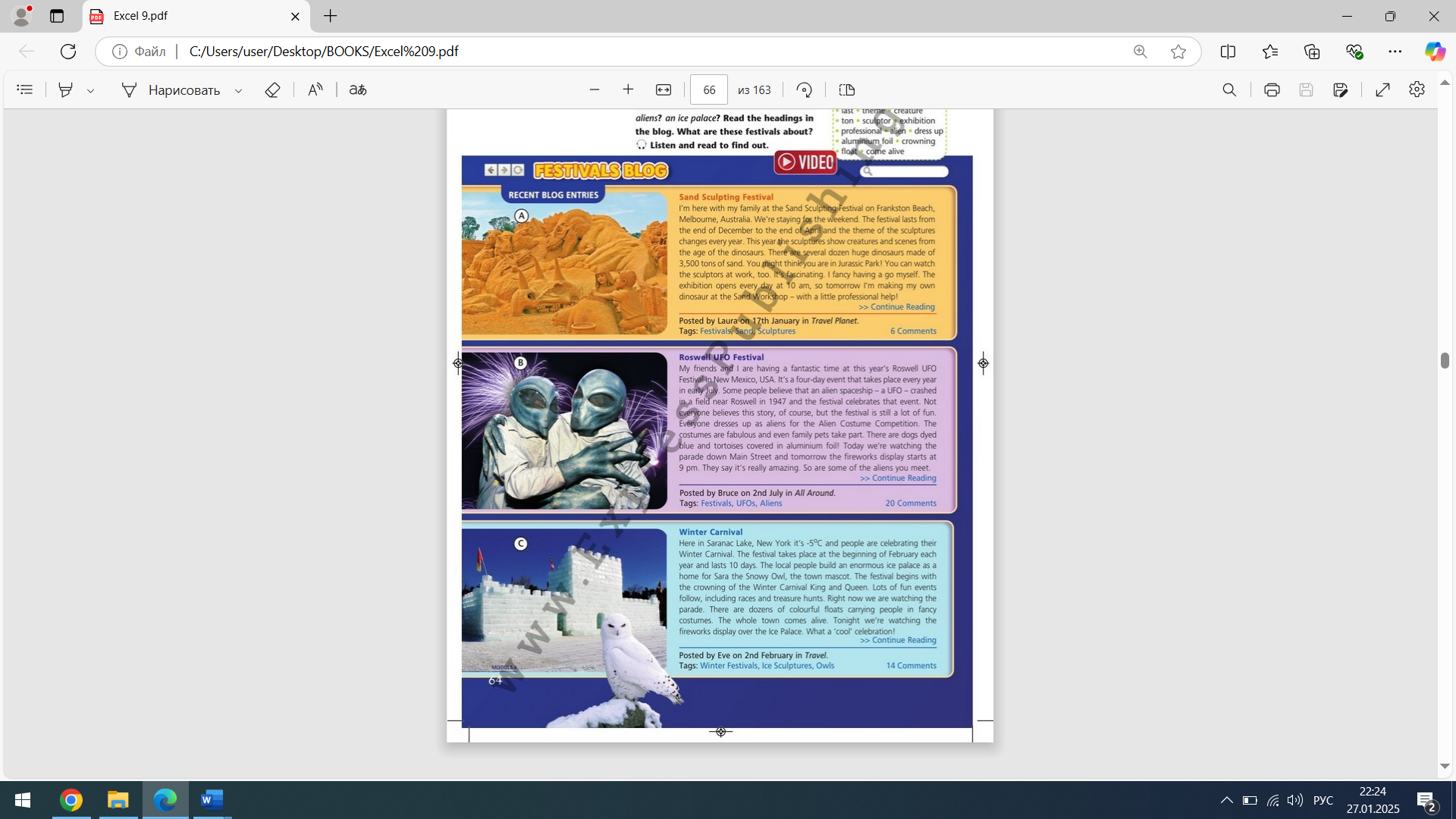Enter full screen mode
Viewport: 1456px width, 819px height.
click(1382, 89)
